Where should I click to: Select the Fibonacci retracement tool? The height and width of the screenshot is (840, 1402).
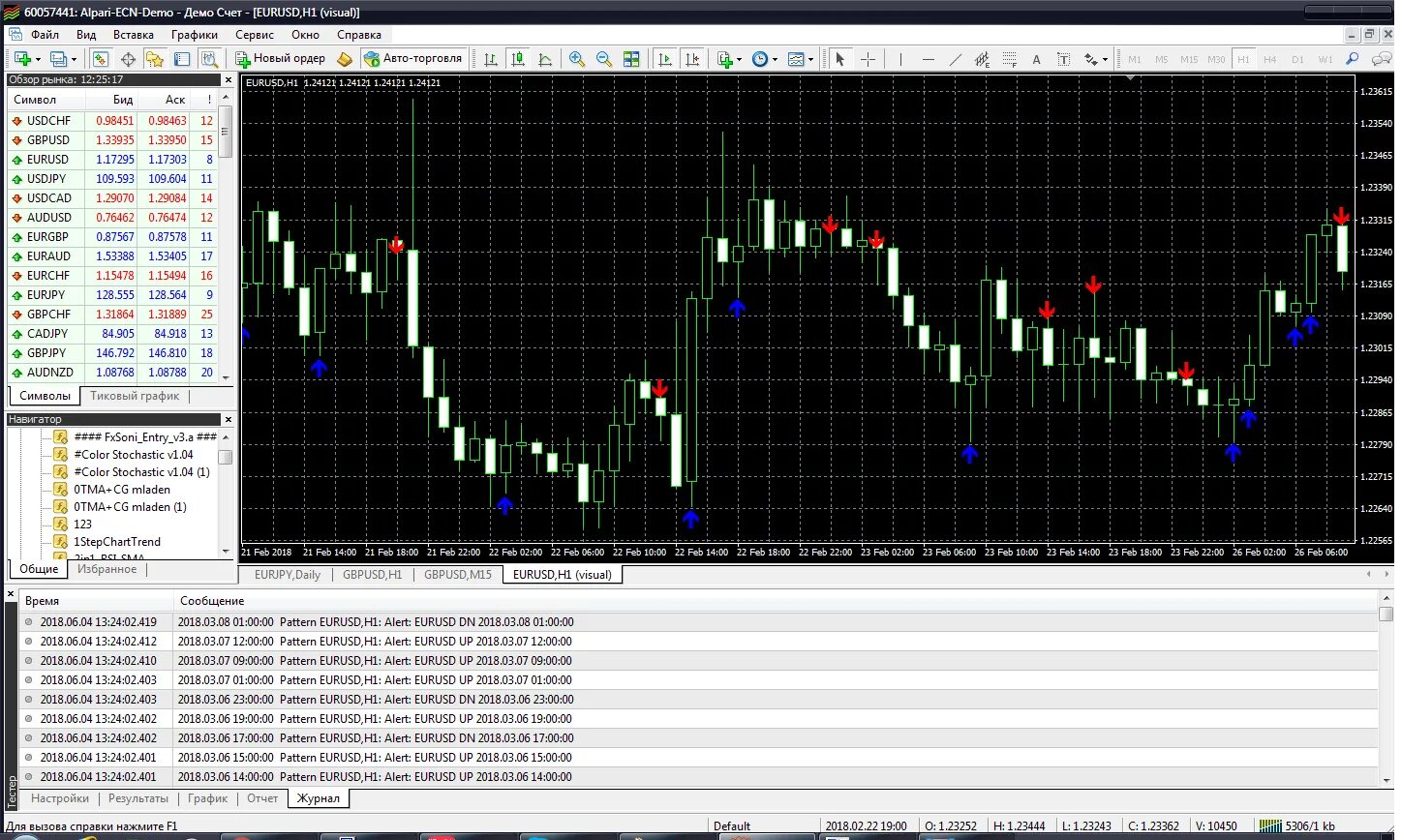(1009, 59)
